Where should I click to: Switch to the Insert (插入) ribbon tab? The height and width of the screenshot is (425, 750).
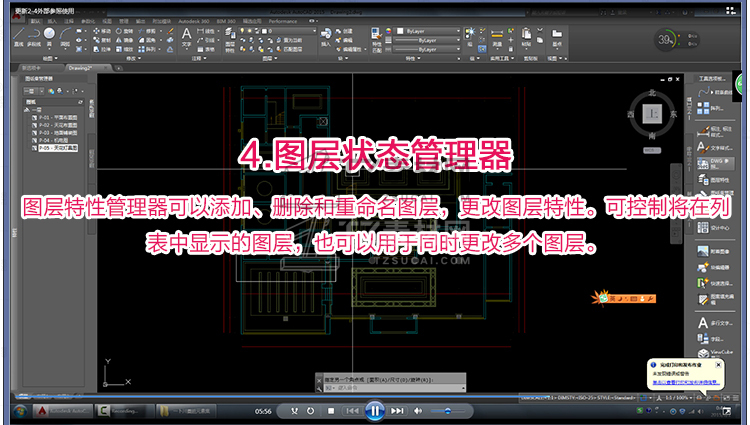tap(52, 22)
